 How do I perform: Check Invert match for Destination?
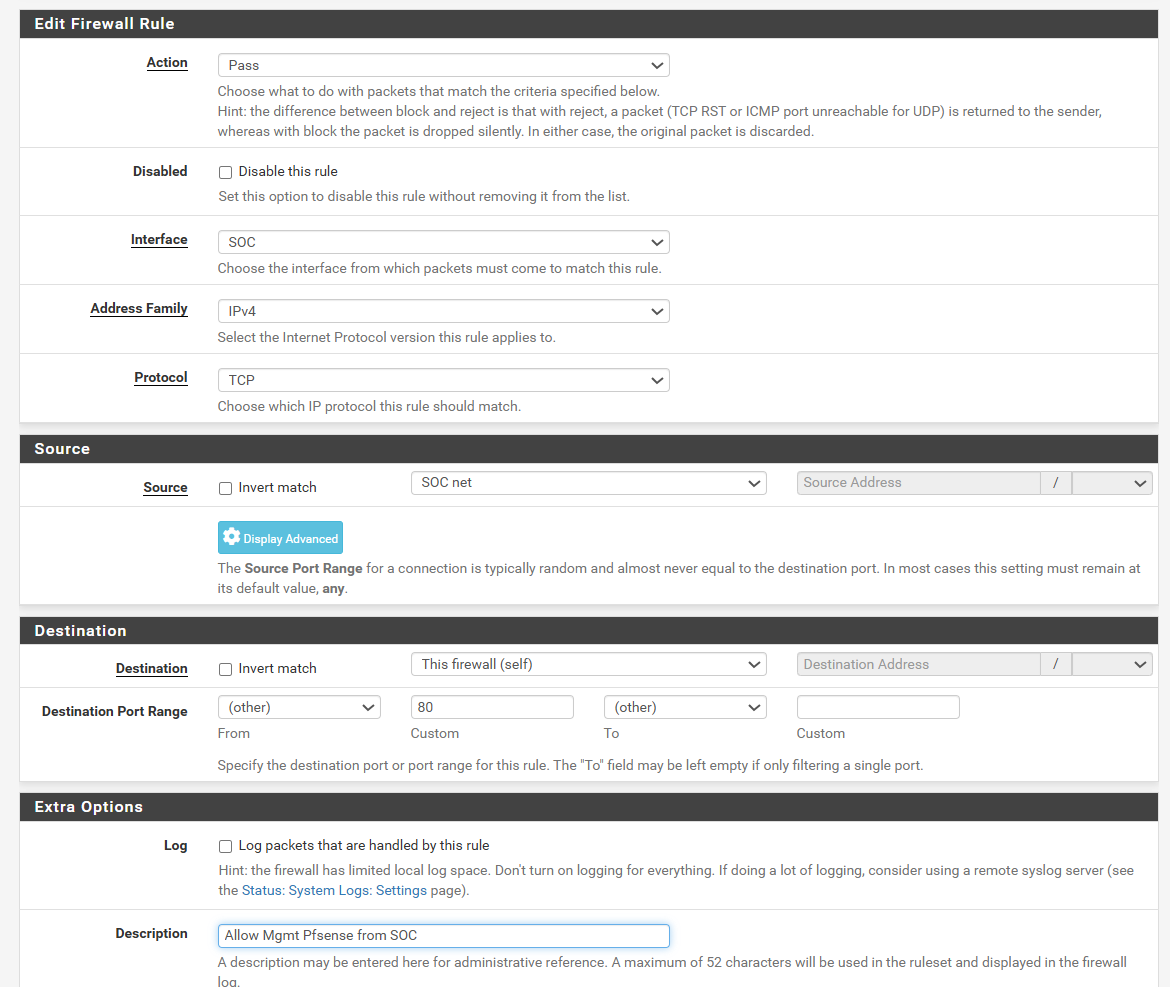click(x=225, y=669)
